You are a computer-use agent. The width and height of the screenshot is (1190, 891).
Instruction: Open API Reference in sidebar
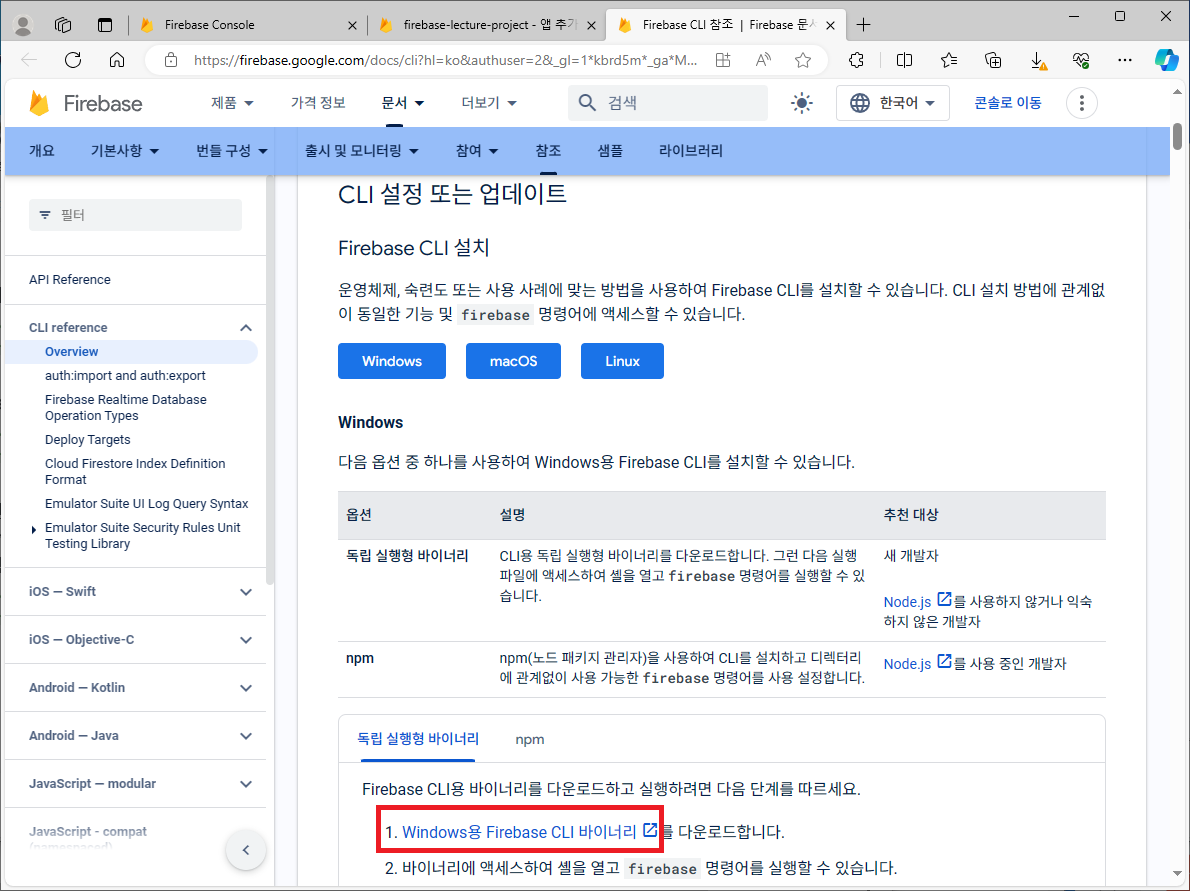point(70,279)
